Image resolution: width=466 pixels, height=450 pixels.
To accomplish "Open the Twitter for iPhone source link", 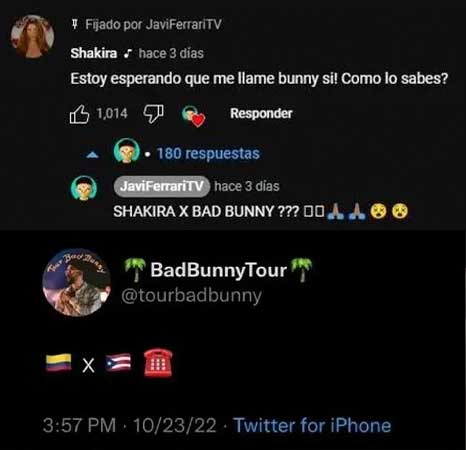I will 312,425.
